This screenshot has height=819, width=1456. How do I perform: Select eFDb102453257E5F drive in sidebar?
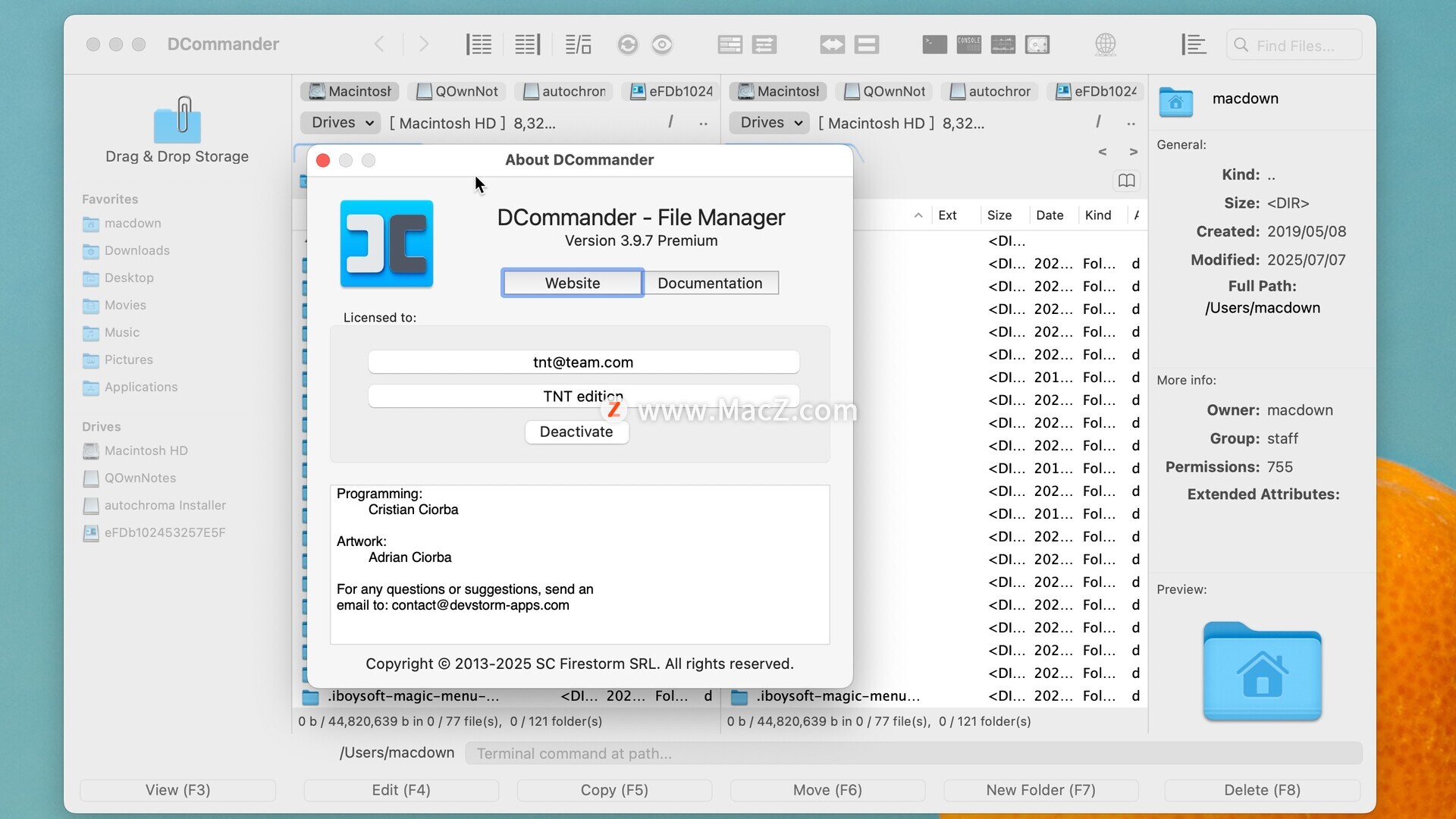(x=165, y=532)
